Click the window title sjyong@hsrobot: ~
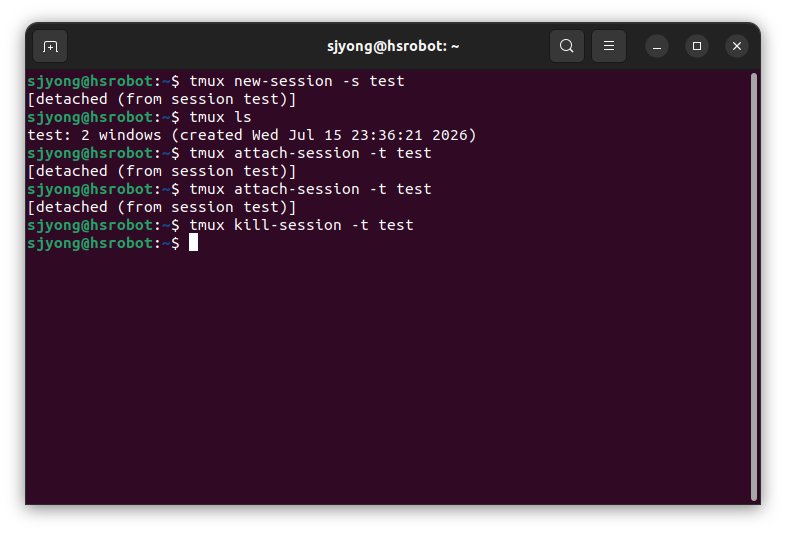This screenshot has width=786, height=533. tap(393, 46)
